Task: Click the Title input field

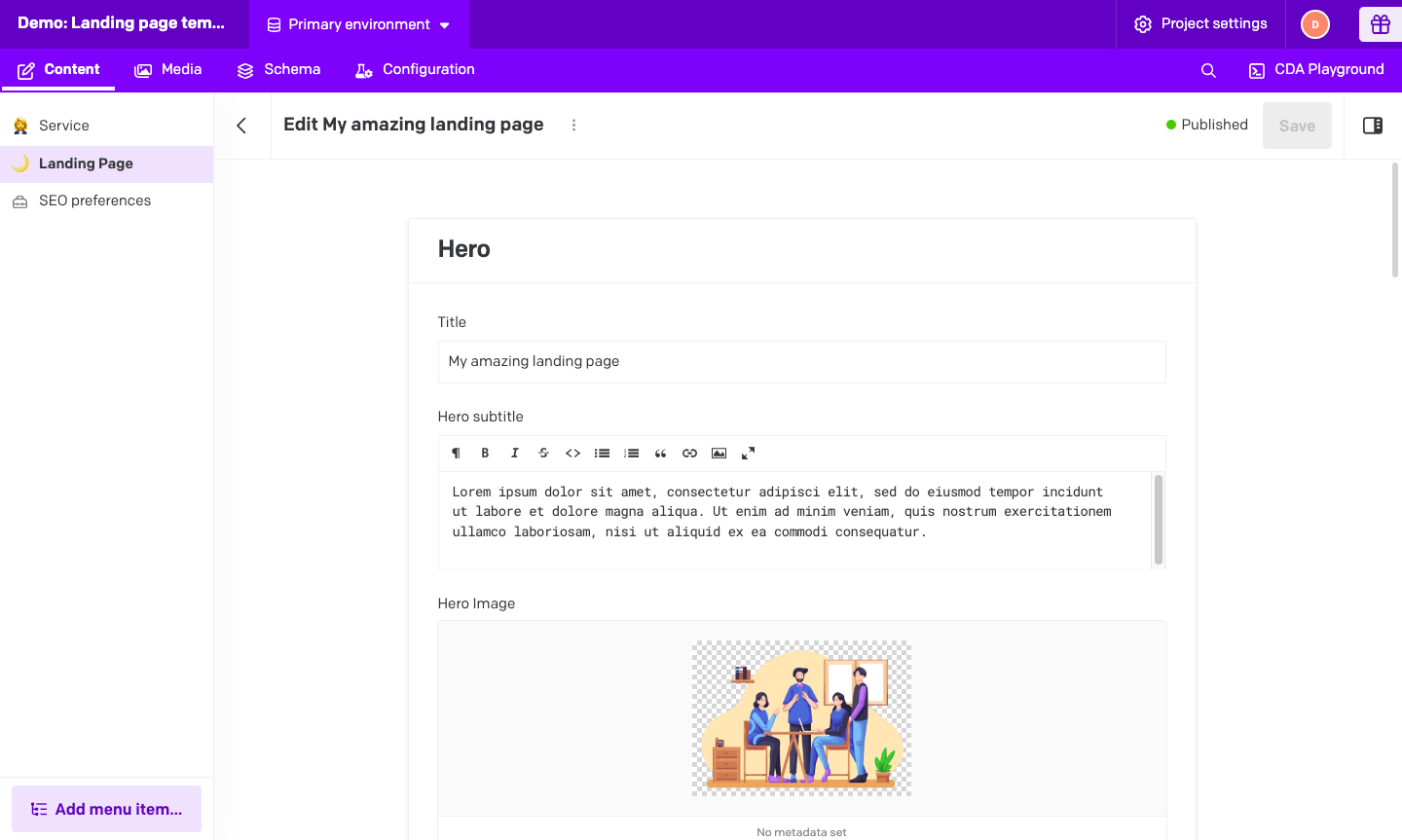Action: point(801,361)
